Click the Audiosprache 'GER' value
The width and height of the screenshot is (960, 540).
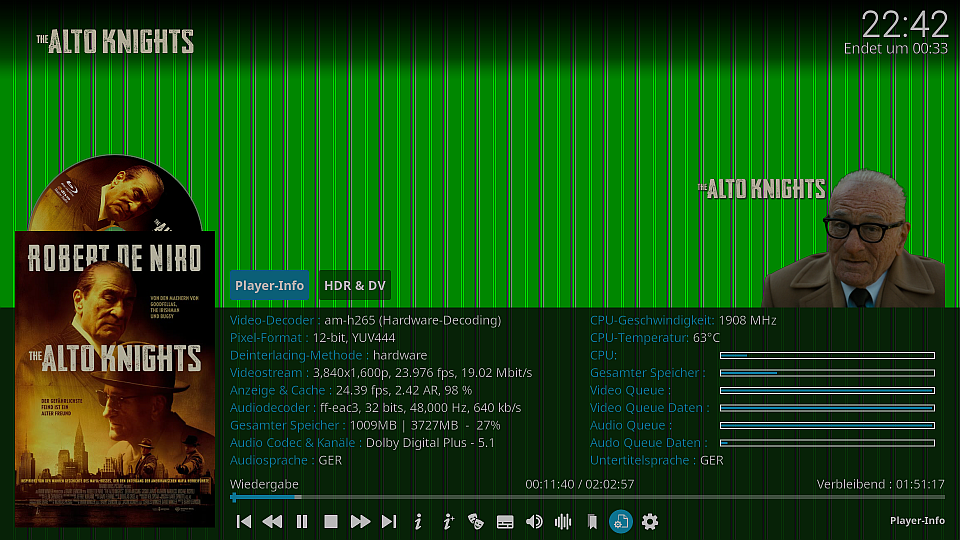click(x=330, y=460)
